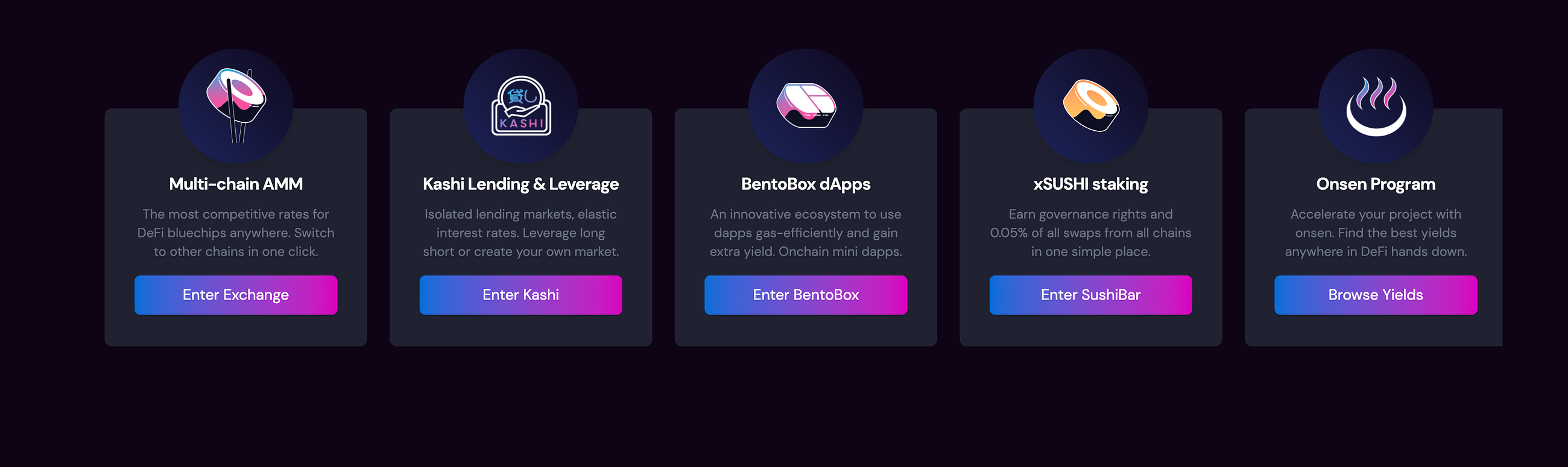Click the Onsen accelerate your project description
This screenshot has width=1568, height=467.
click(1376, 233)
